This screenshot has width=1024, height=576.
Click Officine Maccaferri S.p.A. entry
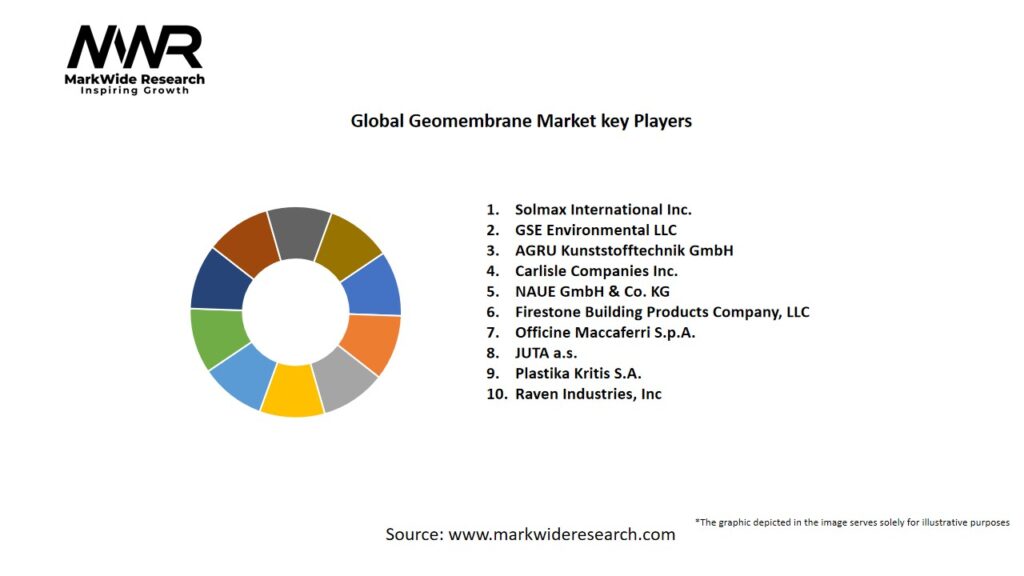(604, 332)
